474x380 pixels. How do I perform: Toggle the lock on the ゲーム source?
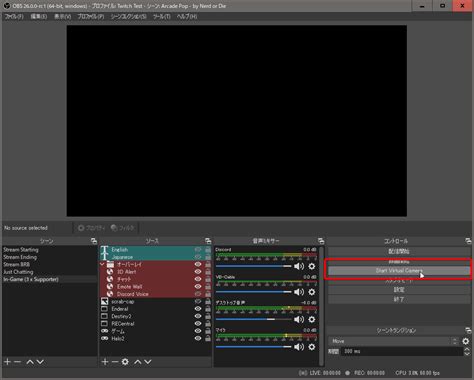pyautogui.click(x=208, y=331)
